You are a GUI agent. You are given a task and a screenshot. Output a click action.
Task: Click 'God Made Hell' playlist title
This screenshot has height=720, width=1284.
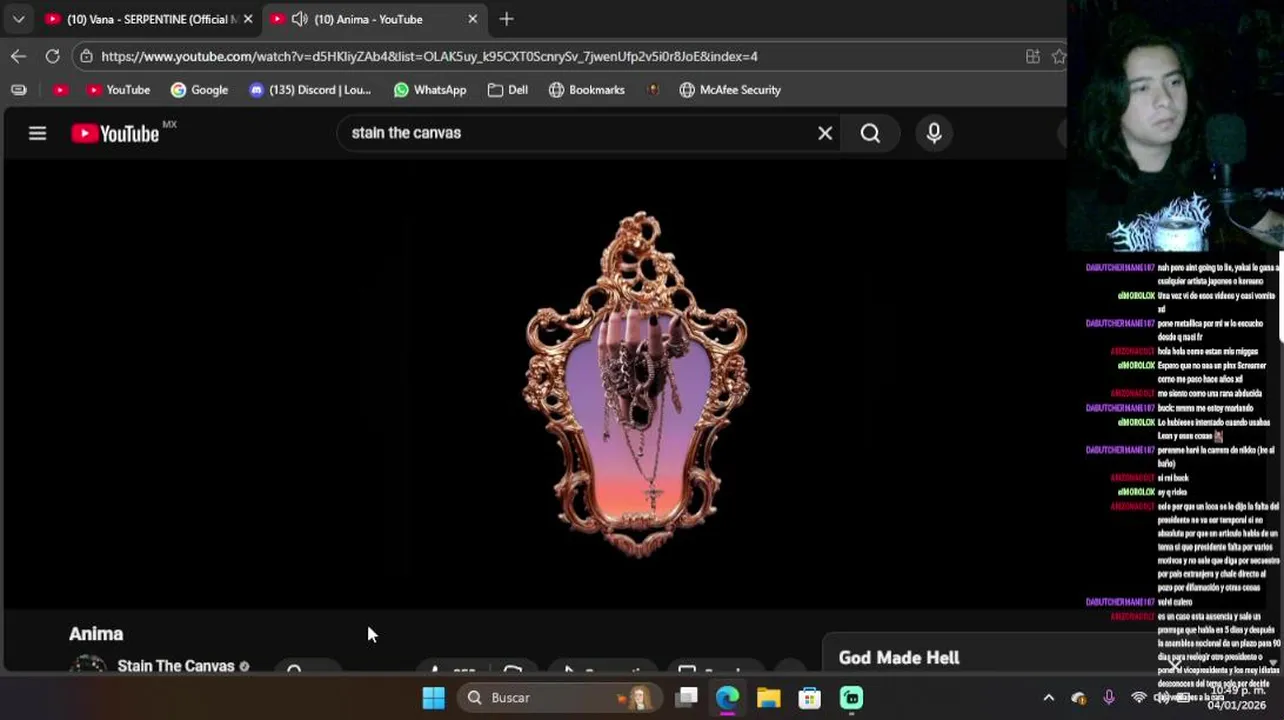coord(899,658)
